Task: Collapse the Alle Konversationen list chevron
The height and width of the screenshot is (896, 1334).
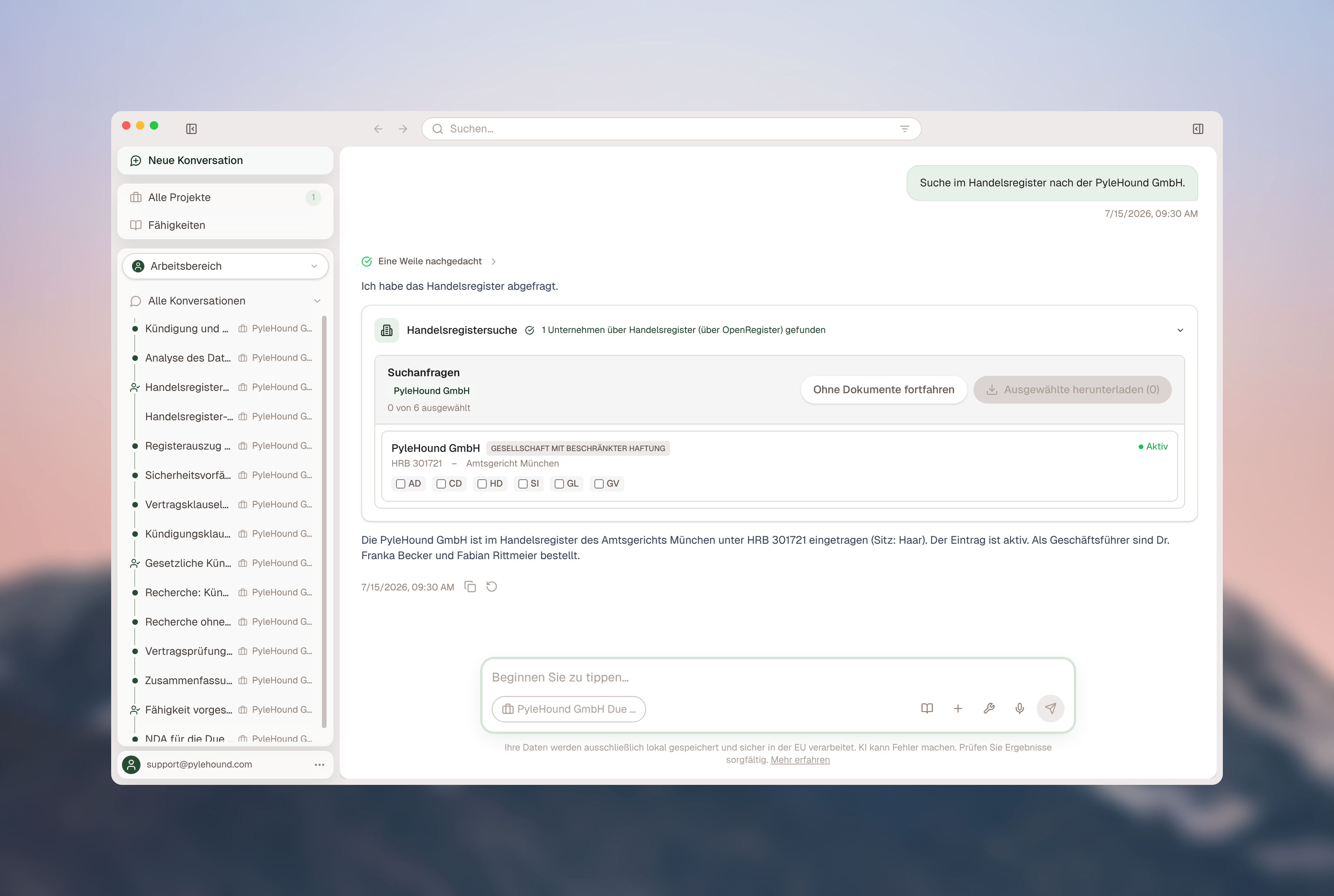Action: tap(317, 301)
